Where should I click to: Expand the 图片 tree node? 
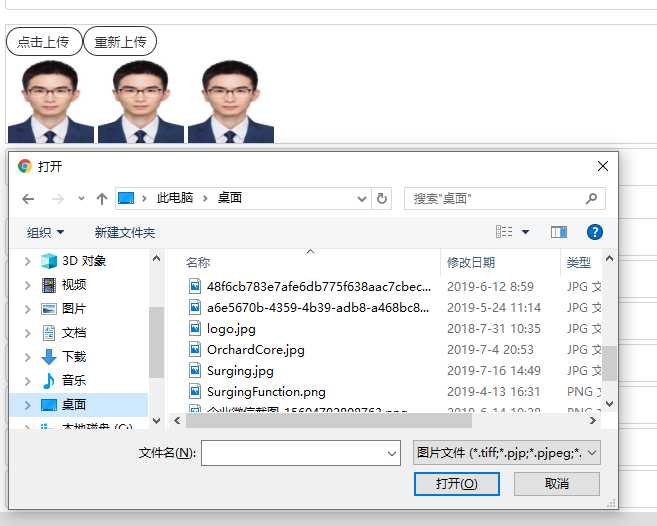(x=28, y=309)
